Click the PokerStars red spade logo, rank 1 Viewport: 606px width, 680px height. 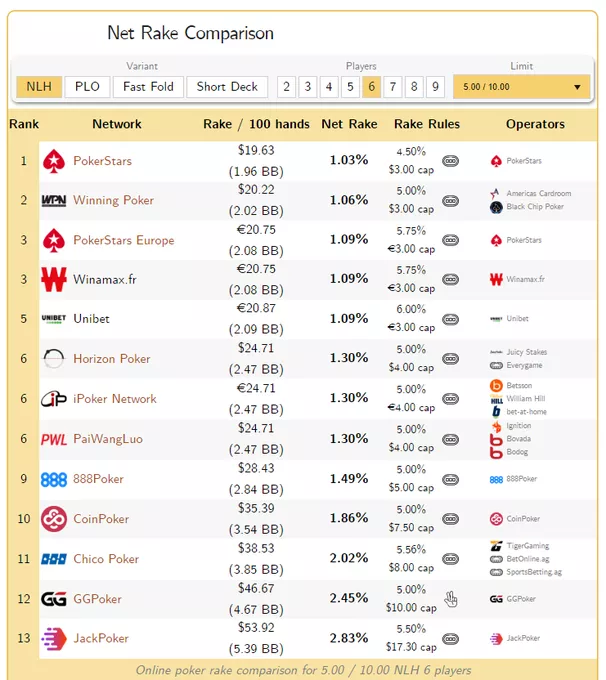click(54, 161)
